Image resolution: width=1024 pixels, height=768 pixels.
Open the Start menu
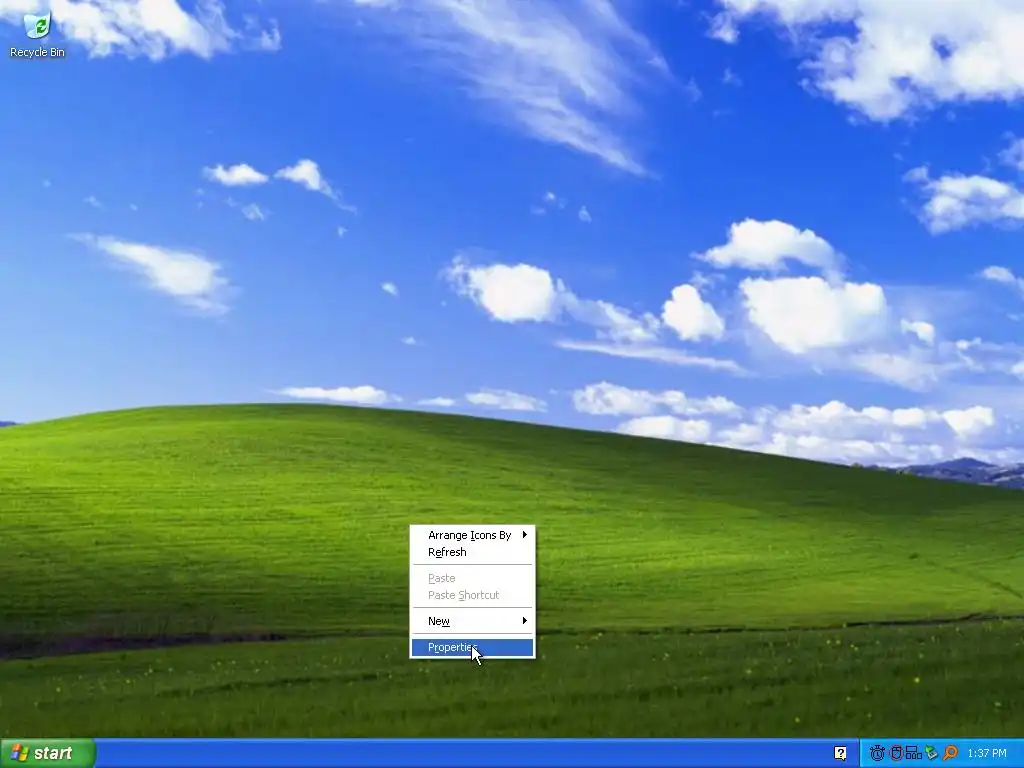coord(48,753)
